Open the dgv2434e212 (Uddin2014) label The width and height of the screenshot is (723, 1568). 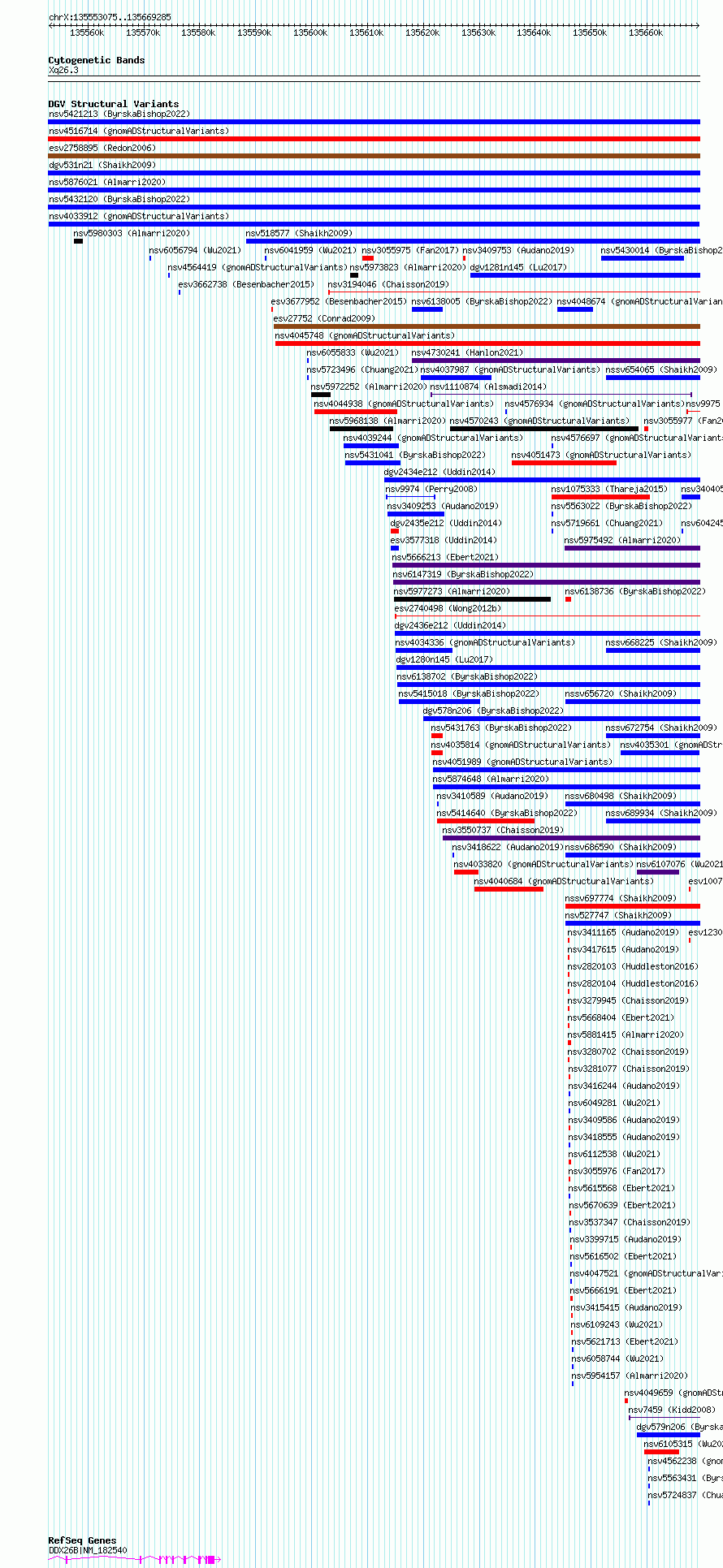click(439, 473)
